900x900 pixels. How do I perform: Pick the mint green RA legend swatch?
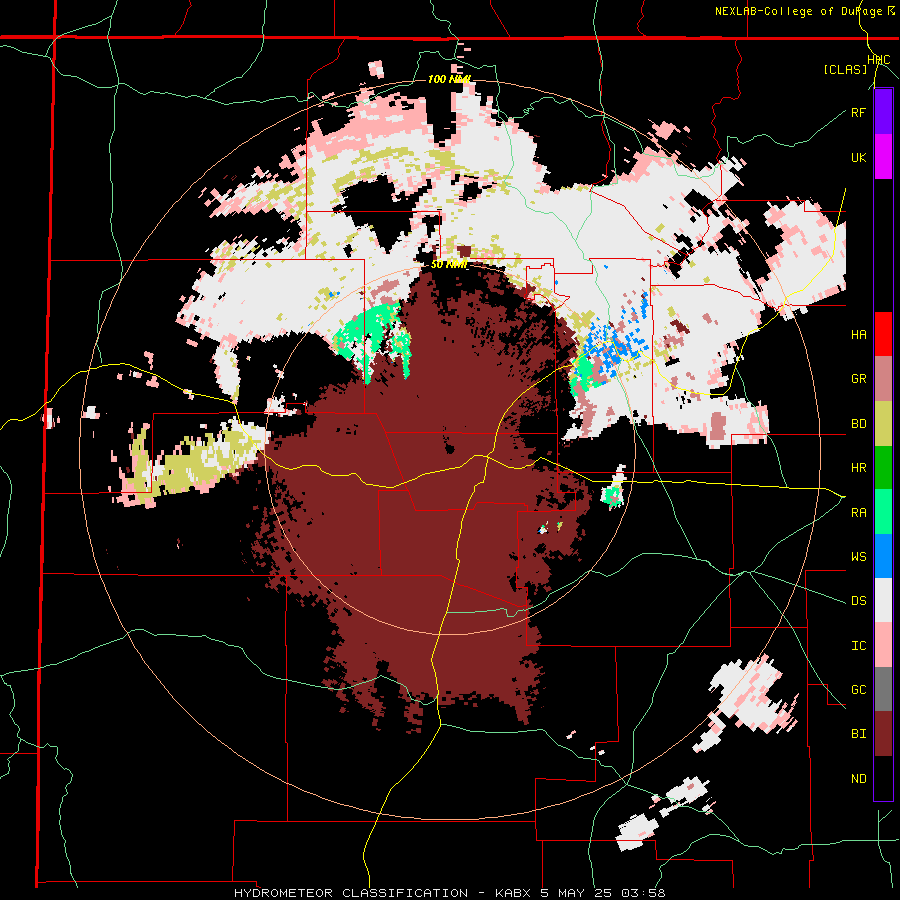click(x=883, y=512)
